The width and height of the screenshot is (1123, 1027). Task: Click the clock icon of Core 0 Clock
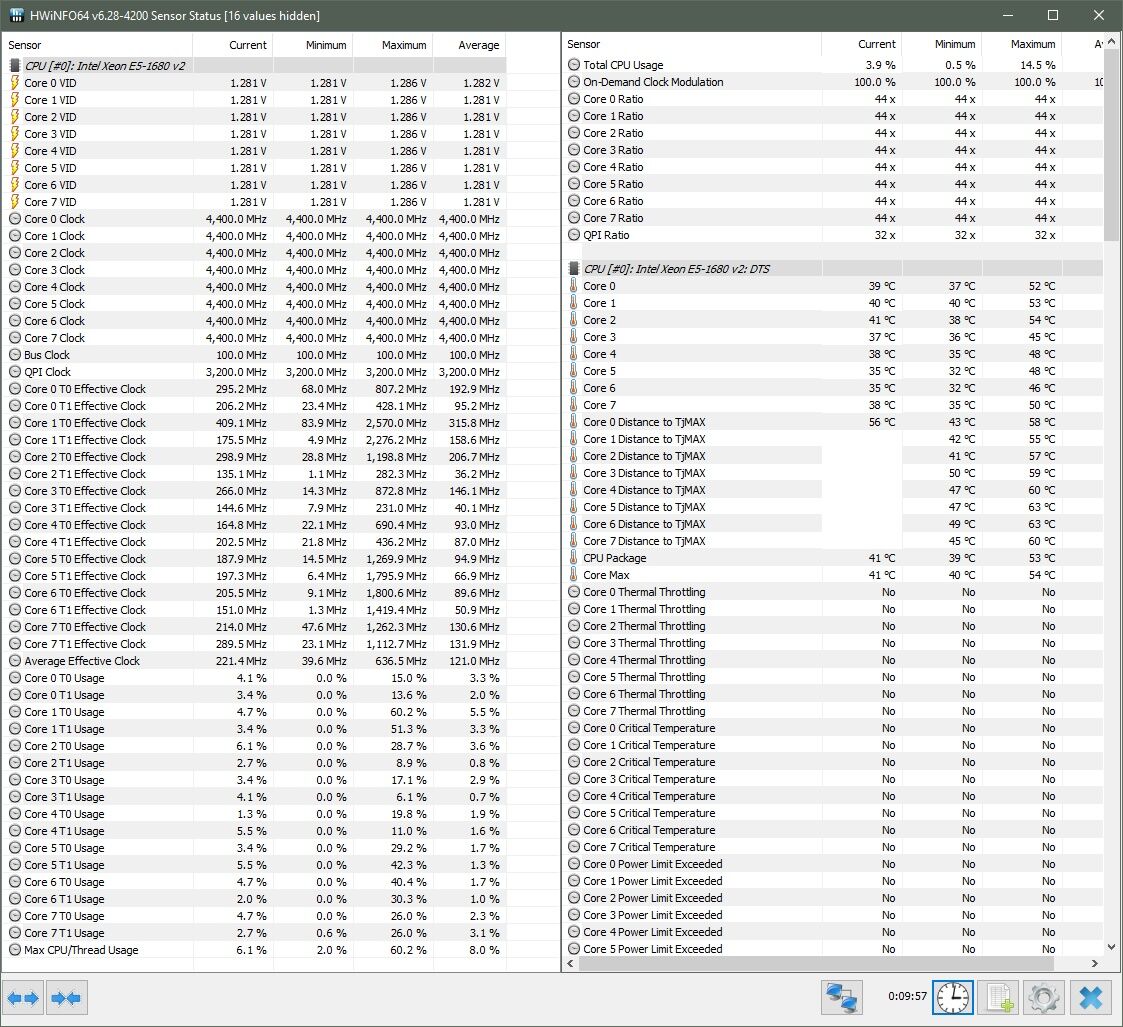[15, 219]
